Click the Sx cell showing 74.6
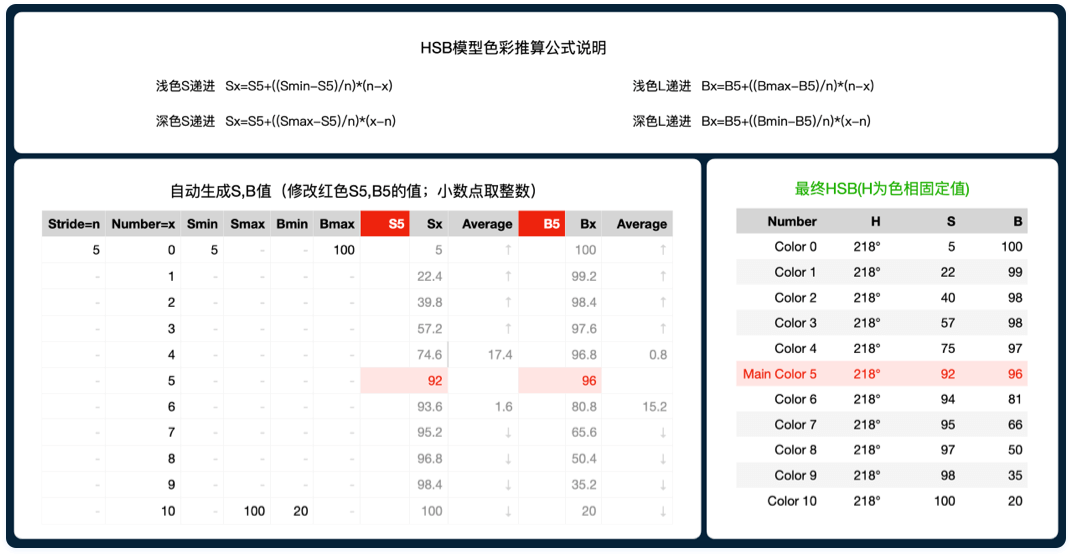The image size is (1072, 556). click(x=429, y=355)
